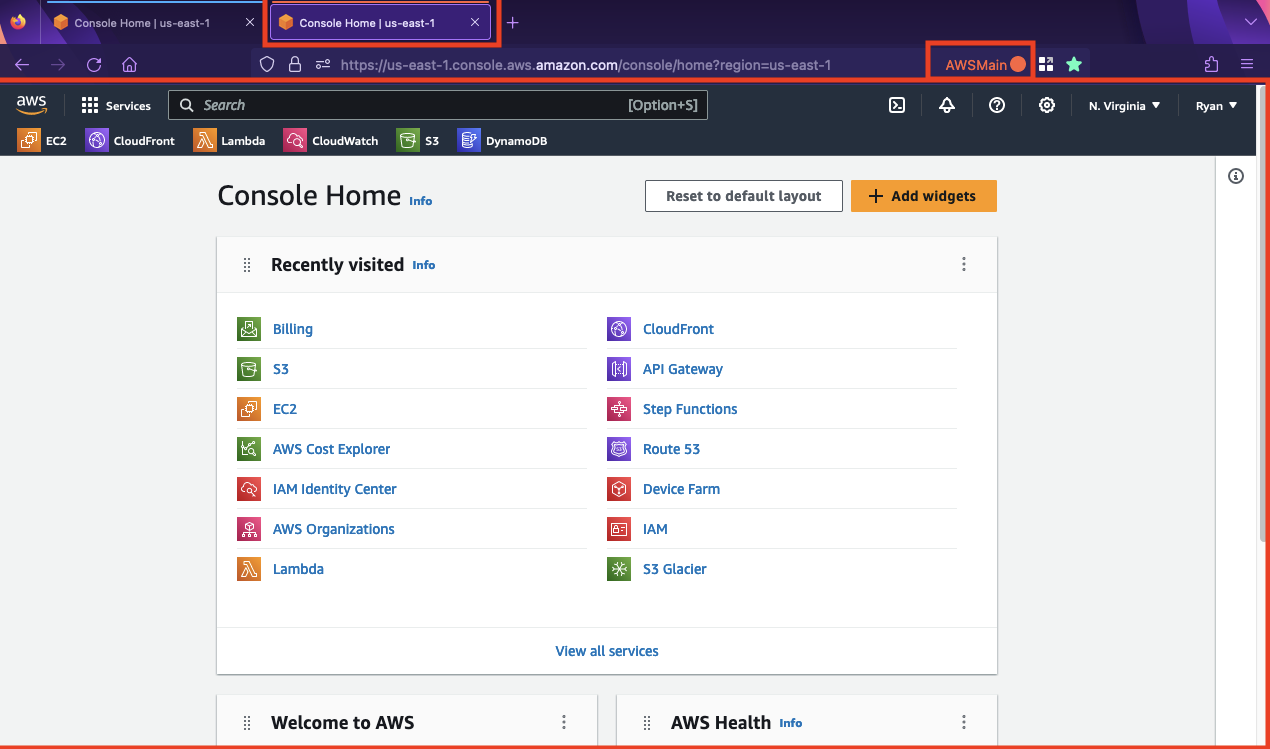1270x749 pixels.
Task: Click Info link next to Console Home
Action: coord(421,201)
